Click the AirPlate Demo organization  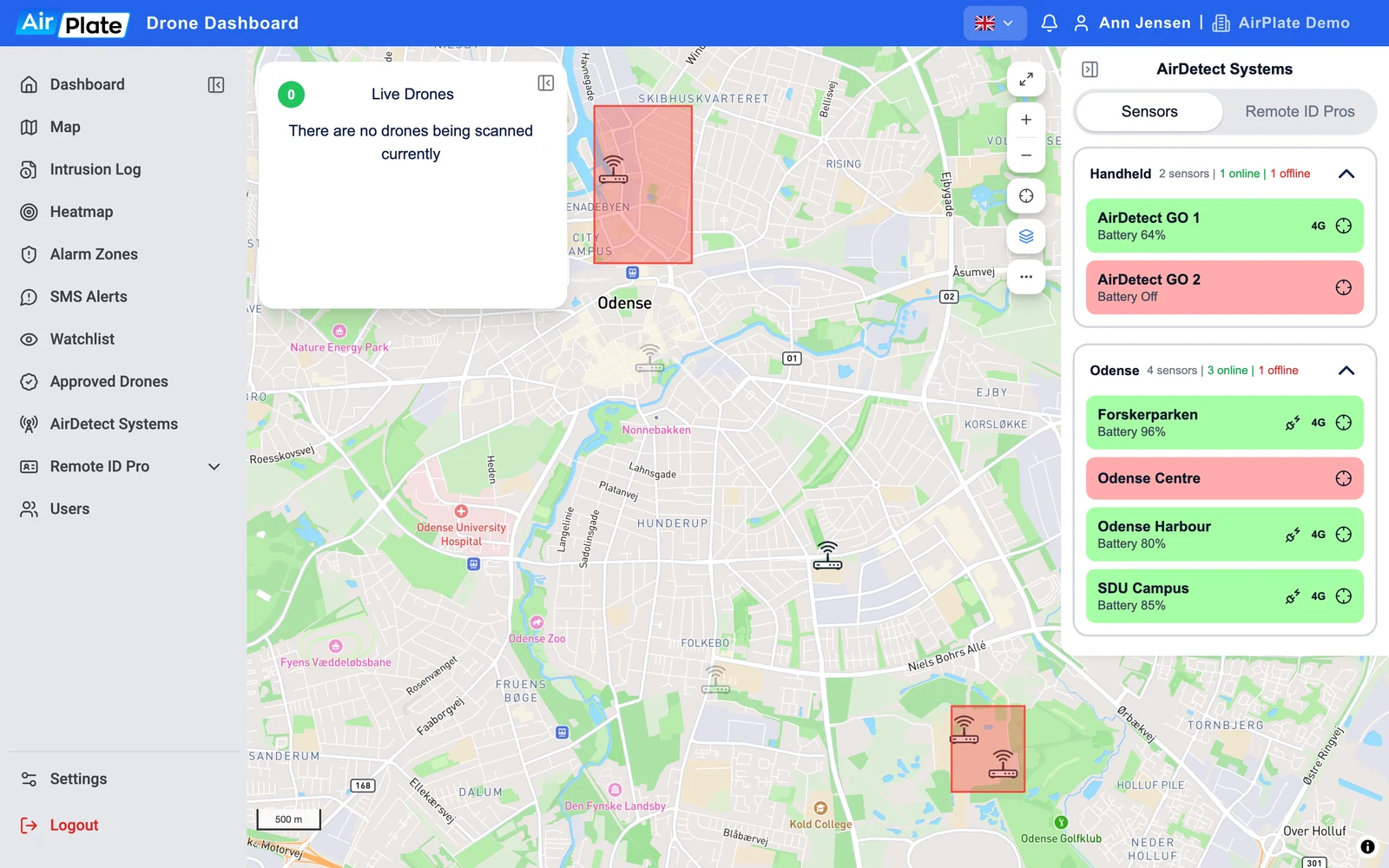point(1280,23)
